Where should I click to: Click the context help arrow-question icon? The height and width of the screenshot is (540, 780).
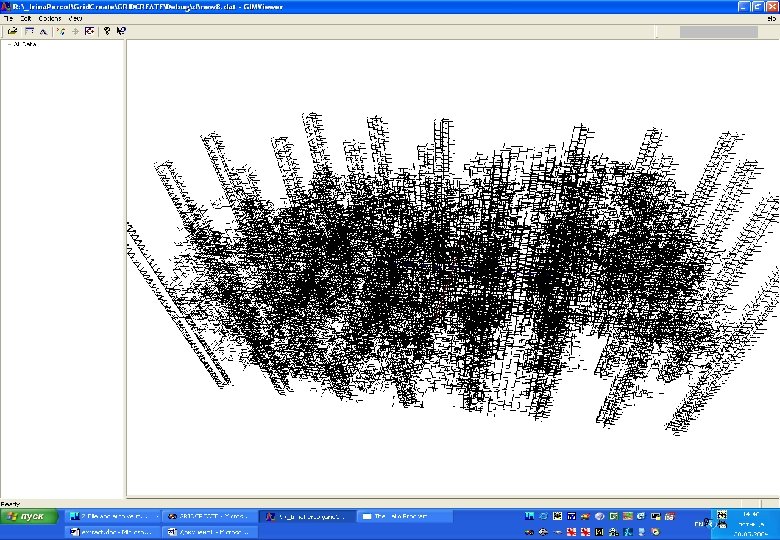coord(121,31)
